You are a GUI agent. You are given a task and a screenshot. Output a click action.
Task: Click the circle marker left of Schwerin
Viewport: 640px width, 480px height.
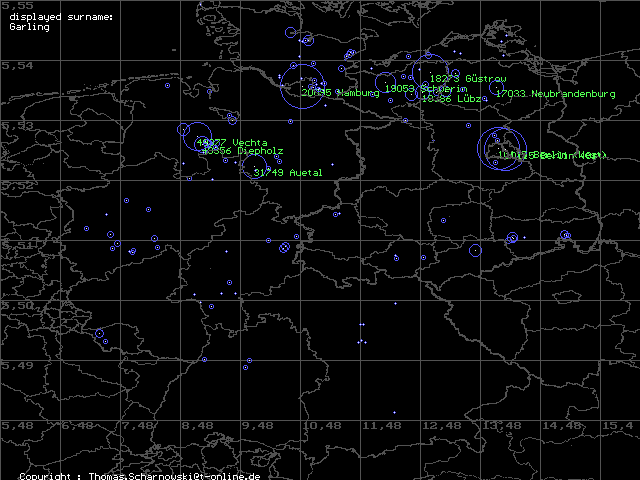pos(385,83)
